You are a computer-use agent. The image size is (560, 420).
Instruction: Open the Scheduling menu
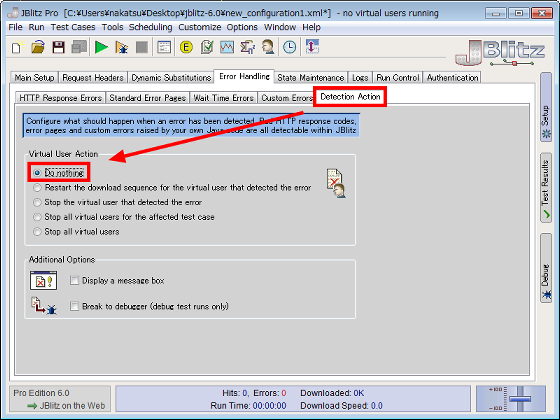[150, 27]
